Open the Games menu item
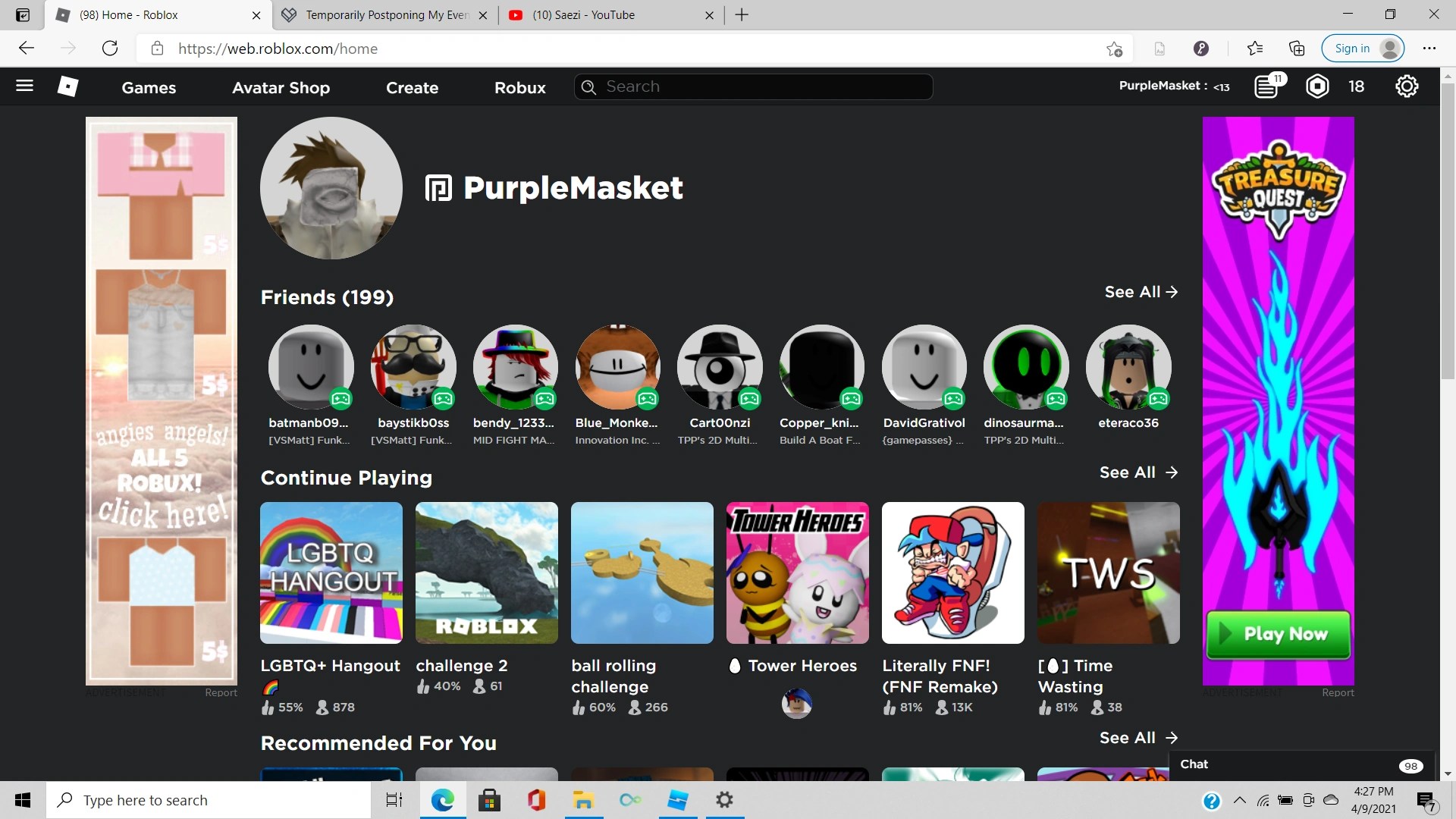This screenshot has height=819, width=1456. (x=149, y=88)
